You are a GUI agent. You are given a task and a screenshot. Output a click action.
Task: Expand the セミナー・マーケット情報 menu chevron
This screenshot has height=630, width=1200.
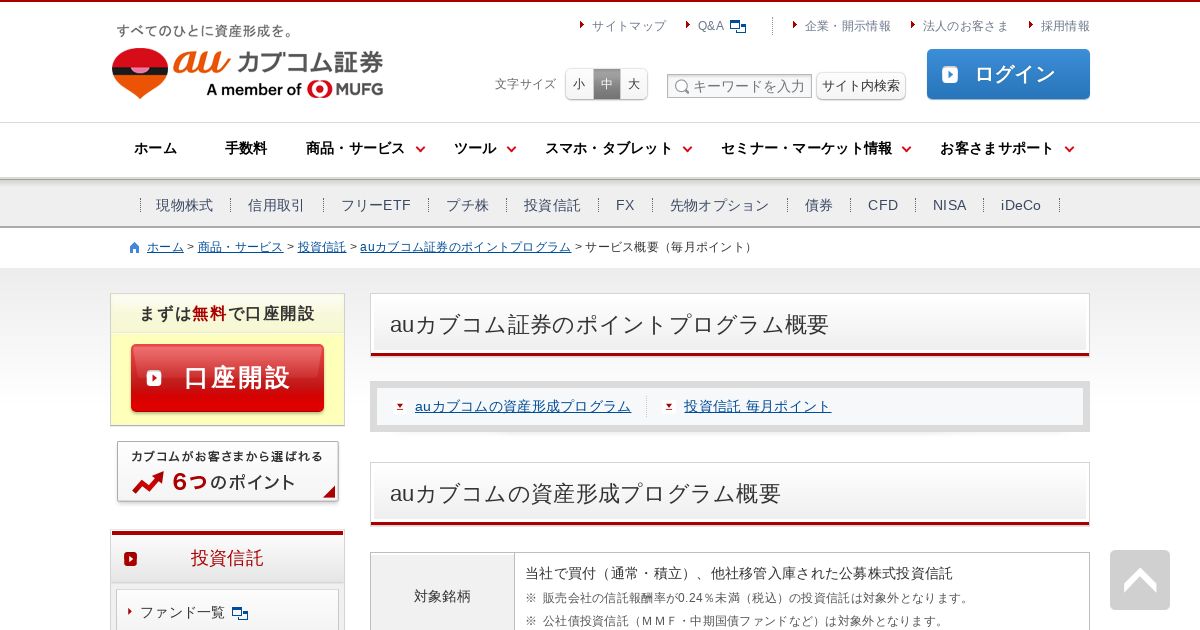[907, 149]
